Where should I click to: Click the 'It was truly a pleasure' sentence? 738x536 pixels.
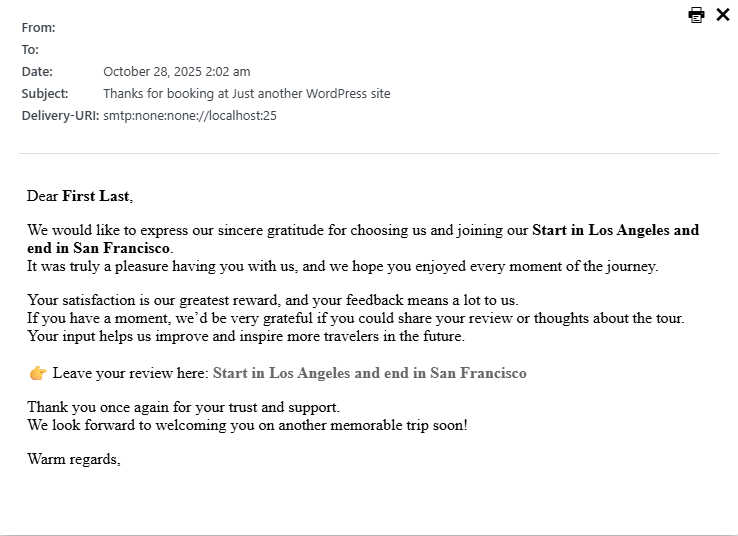click(x=343, y=266)
